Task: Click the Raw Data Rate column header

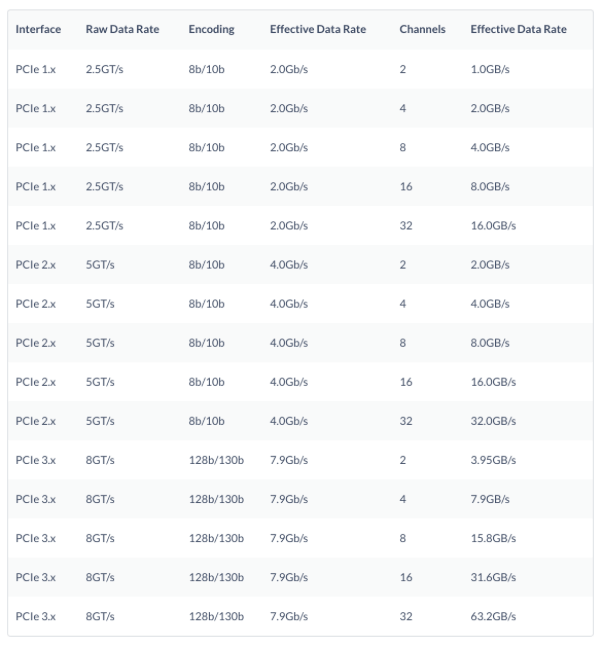Action: pos(122,30)
